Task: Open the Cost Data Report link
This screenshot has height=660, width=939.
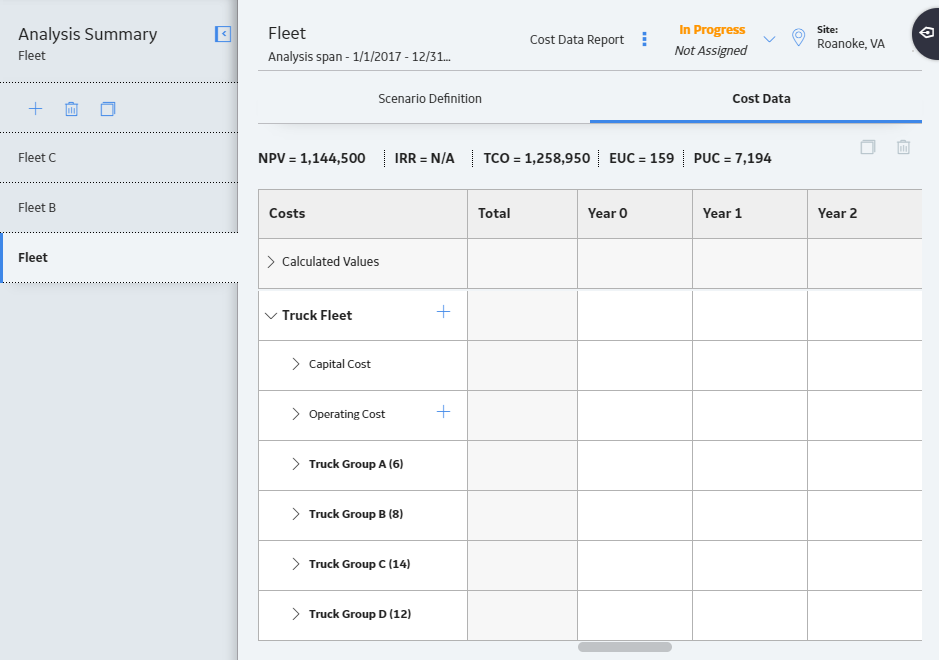Action: [577, 40]
